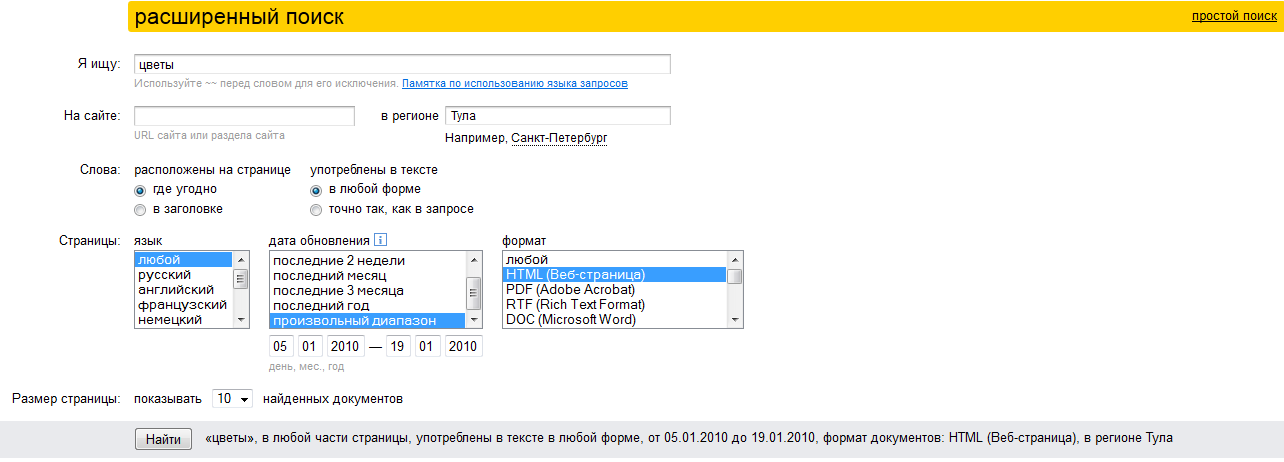The image size is (1284, 462).
Task: Click format list scrollbar down arrow
Action: click(x=735, y=319)
